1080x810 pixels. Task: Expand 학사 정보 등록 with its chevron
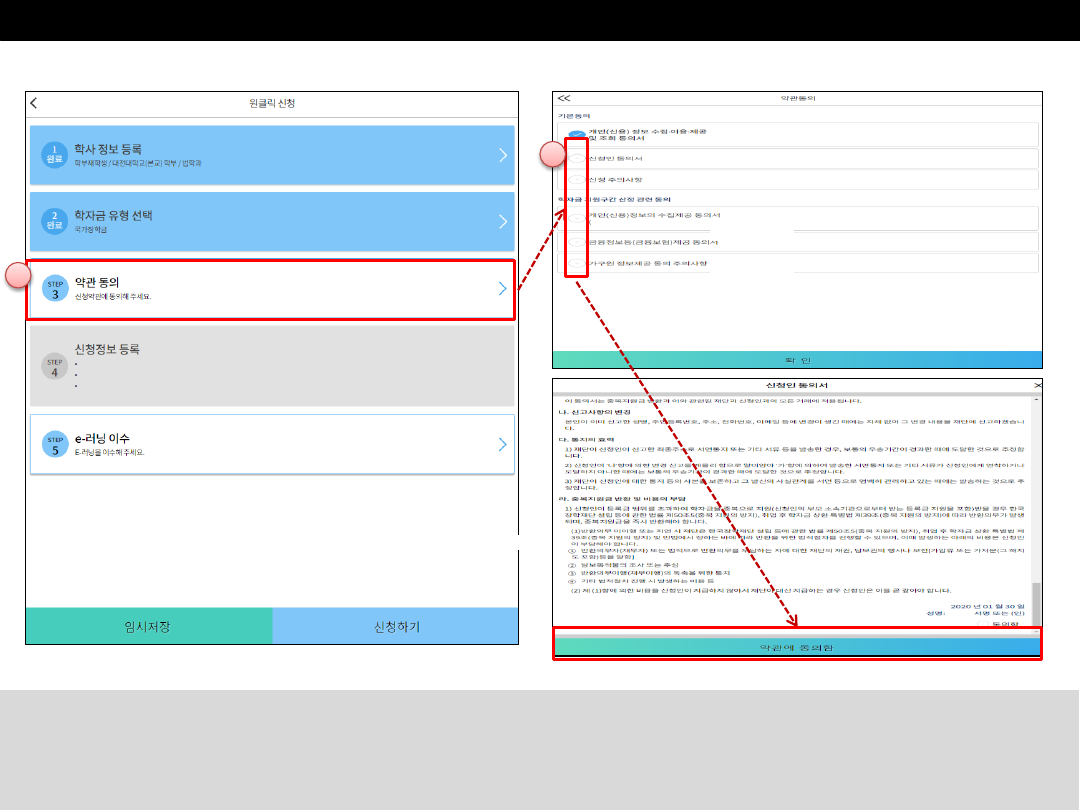[502, 155]
